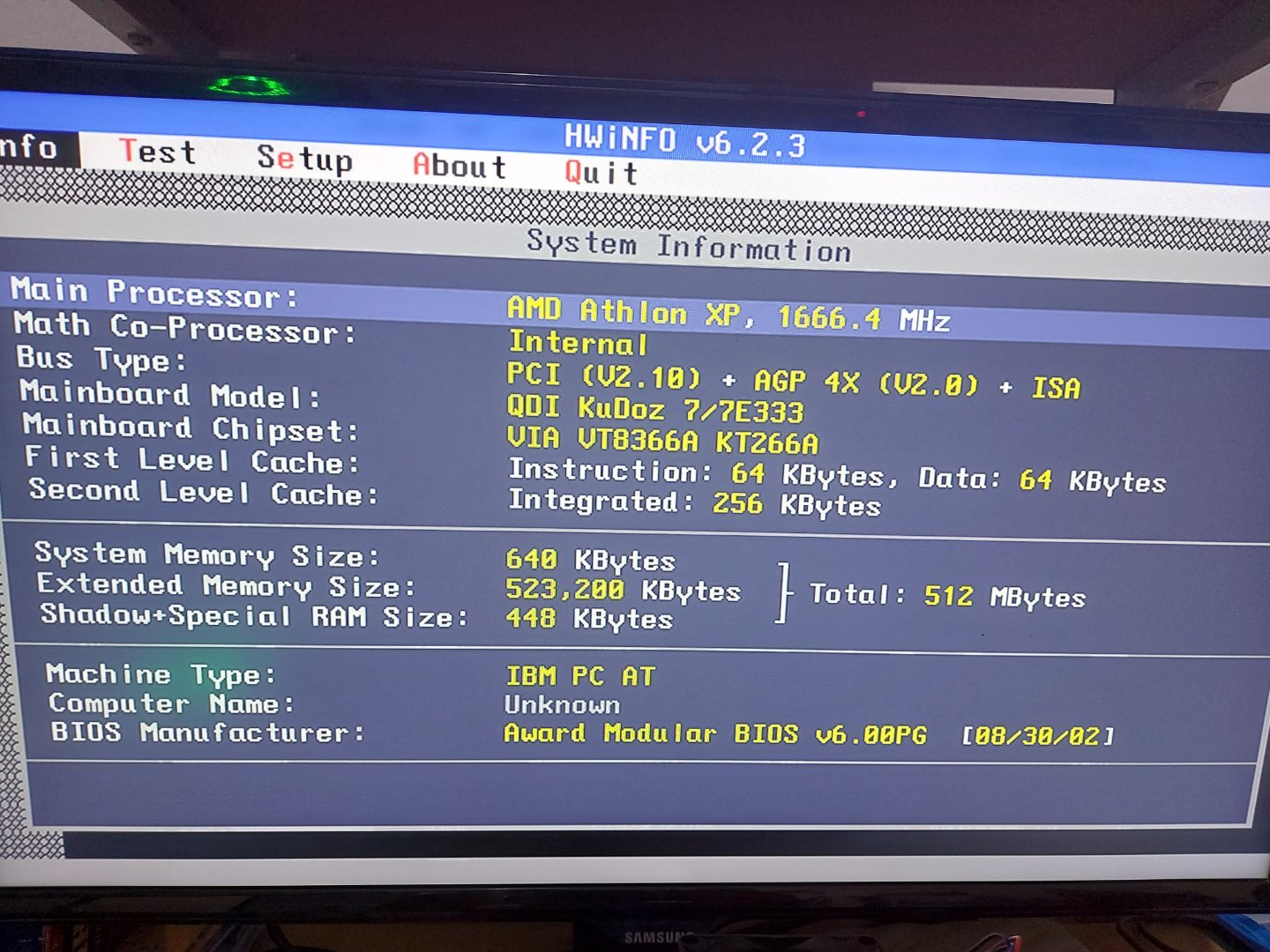Click the IBM PC AT value
1270x952 pixels.
[580, 676]
